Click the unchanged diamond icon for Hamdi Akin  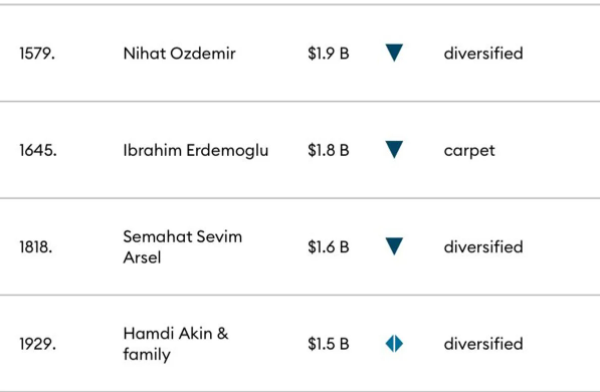pos(394,343)
